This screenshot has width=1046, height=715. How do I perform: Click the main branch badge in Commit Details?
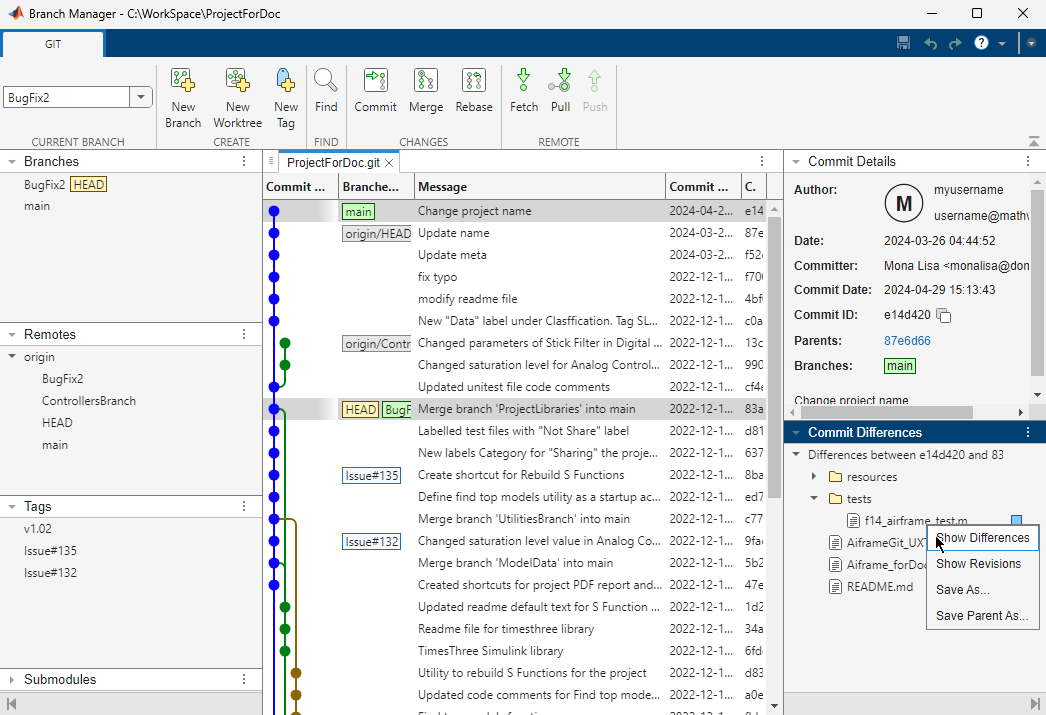pos(899,366)
